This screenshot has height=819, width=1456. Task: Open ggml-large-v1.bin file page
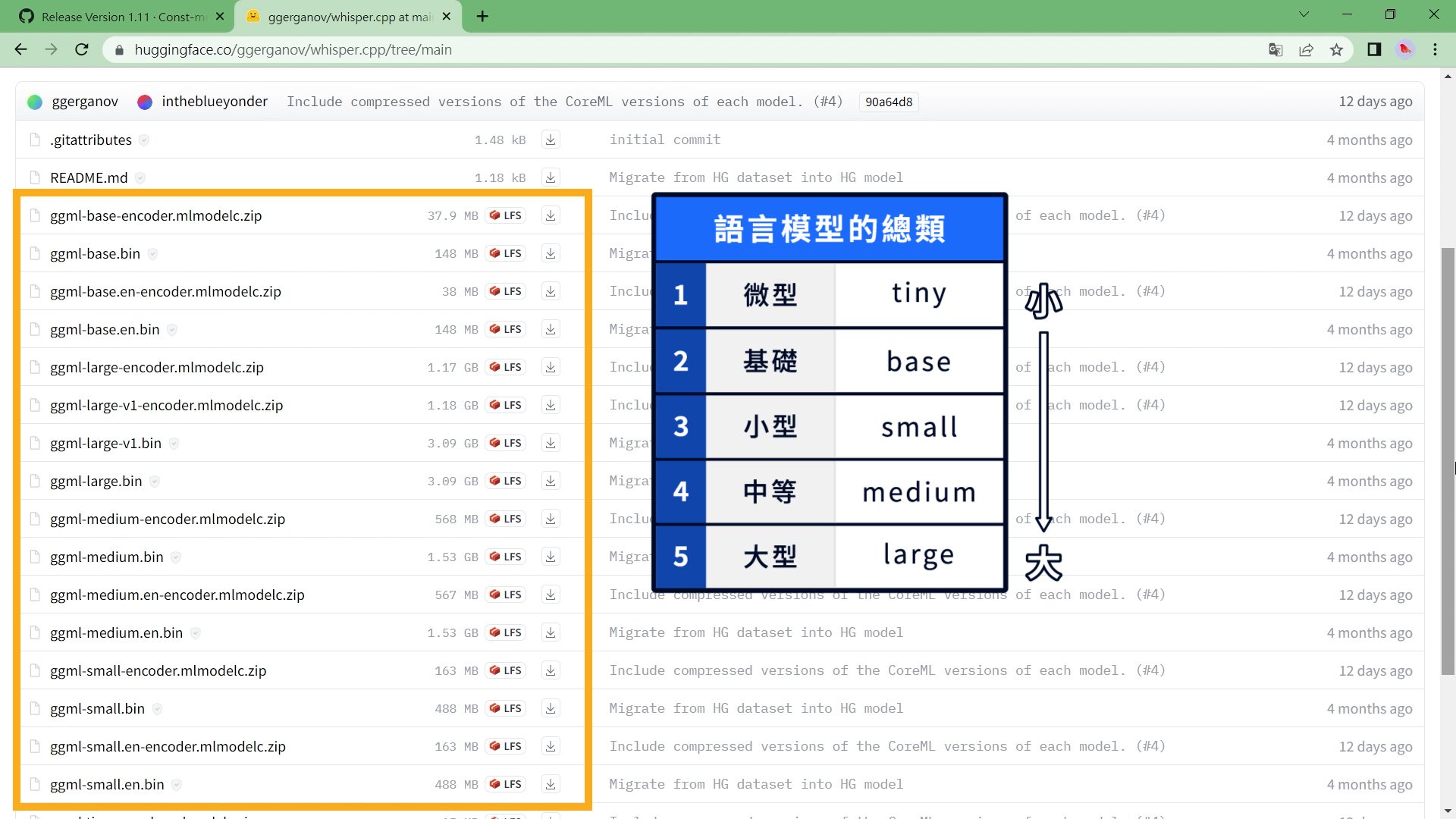(105, 443)
